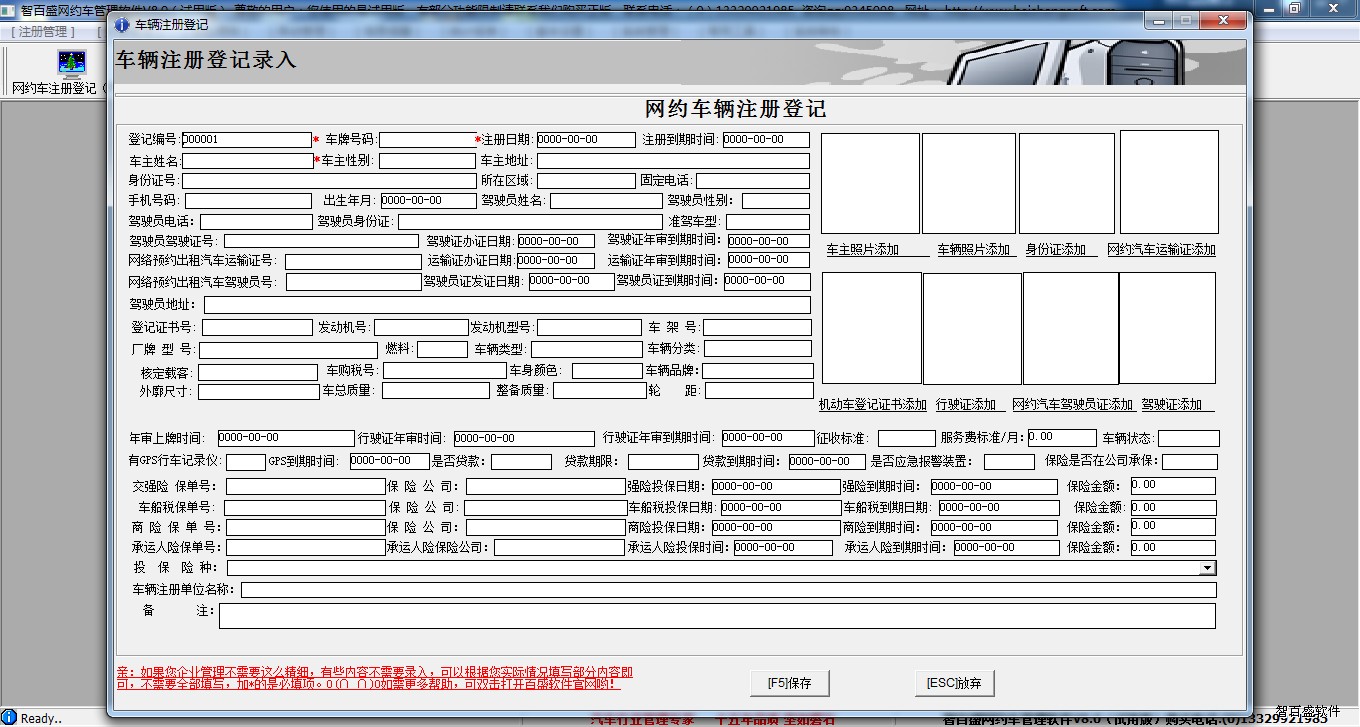Open the 投保险种 dropdown arrow
Screen dimensions: 1360x727
click(1208, 568)
